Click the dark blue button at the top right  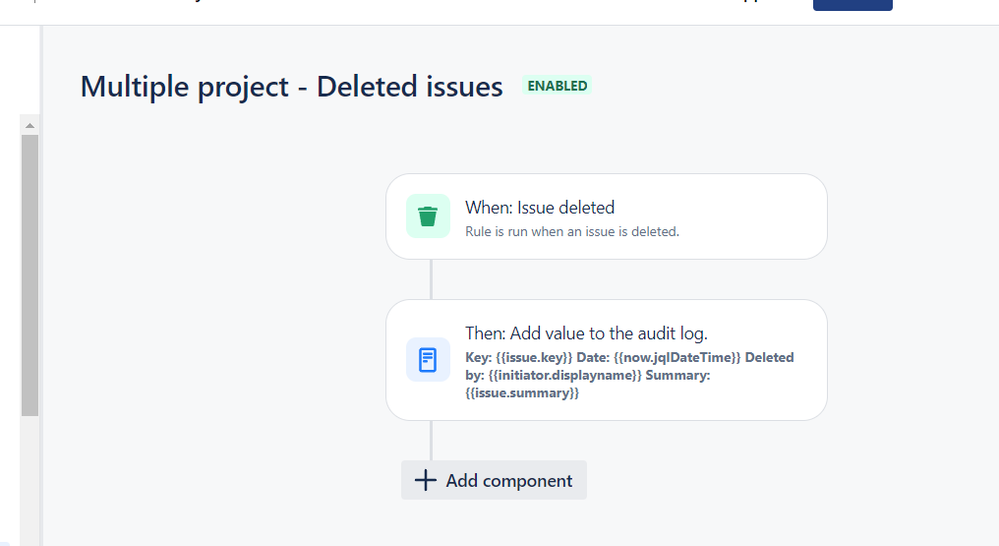point(852,5)
